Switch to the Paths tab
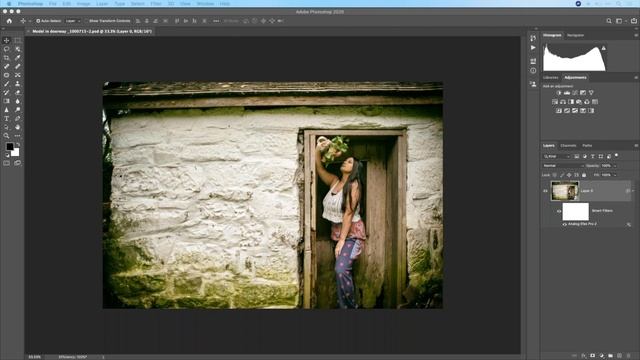640x360 pixels. tap(587, 146)
